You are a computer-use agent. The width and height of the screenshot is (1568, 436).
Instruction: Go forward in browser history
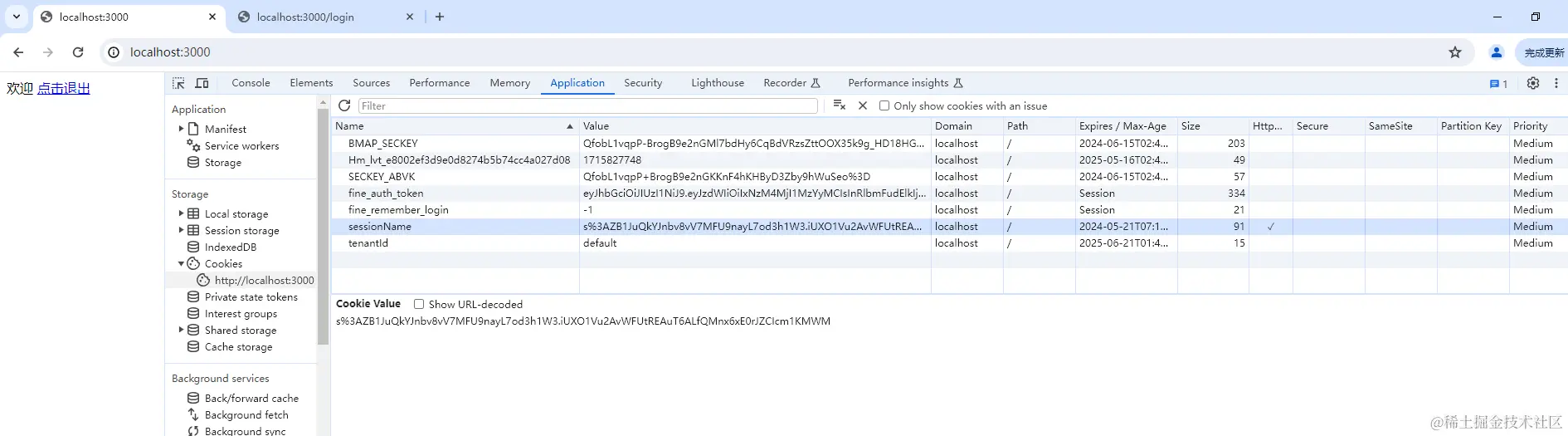[48, 52]
